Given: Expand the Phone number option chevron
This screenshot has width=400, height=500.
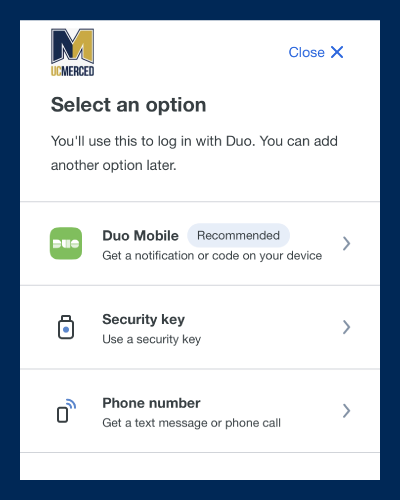Looking at the screenshot, I should [347, 411].
